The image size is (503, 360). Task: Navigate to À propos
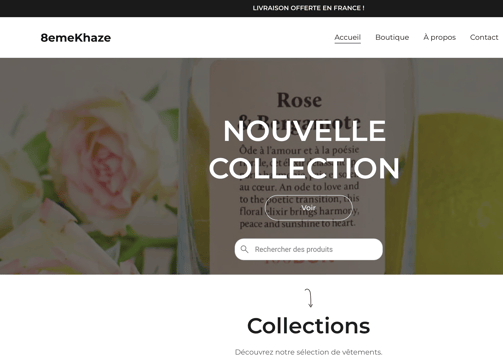click(x=439, y=37)
